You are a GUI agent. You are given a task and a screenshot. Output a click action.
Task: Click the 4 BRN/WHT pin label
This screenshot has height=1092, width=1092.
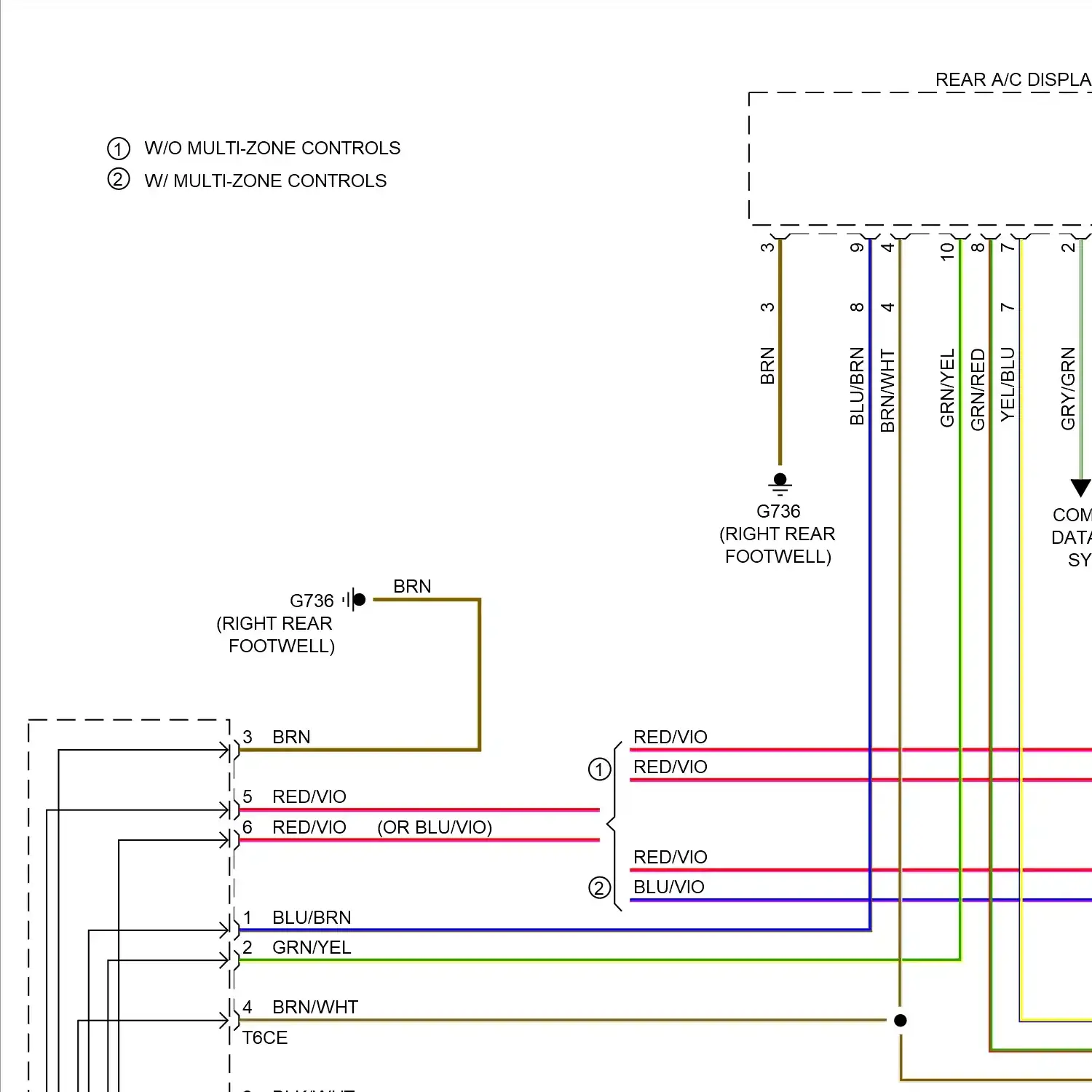coord(301,1007)
